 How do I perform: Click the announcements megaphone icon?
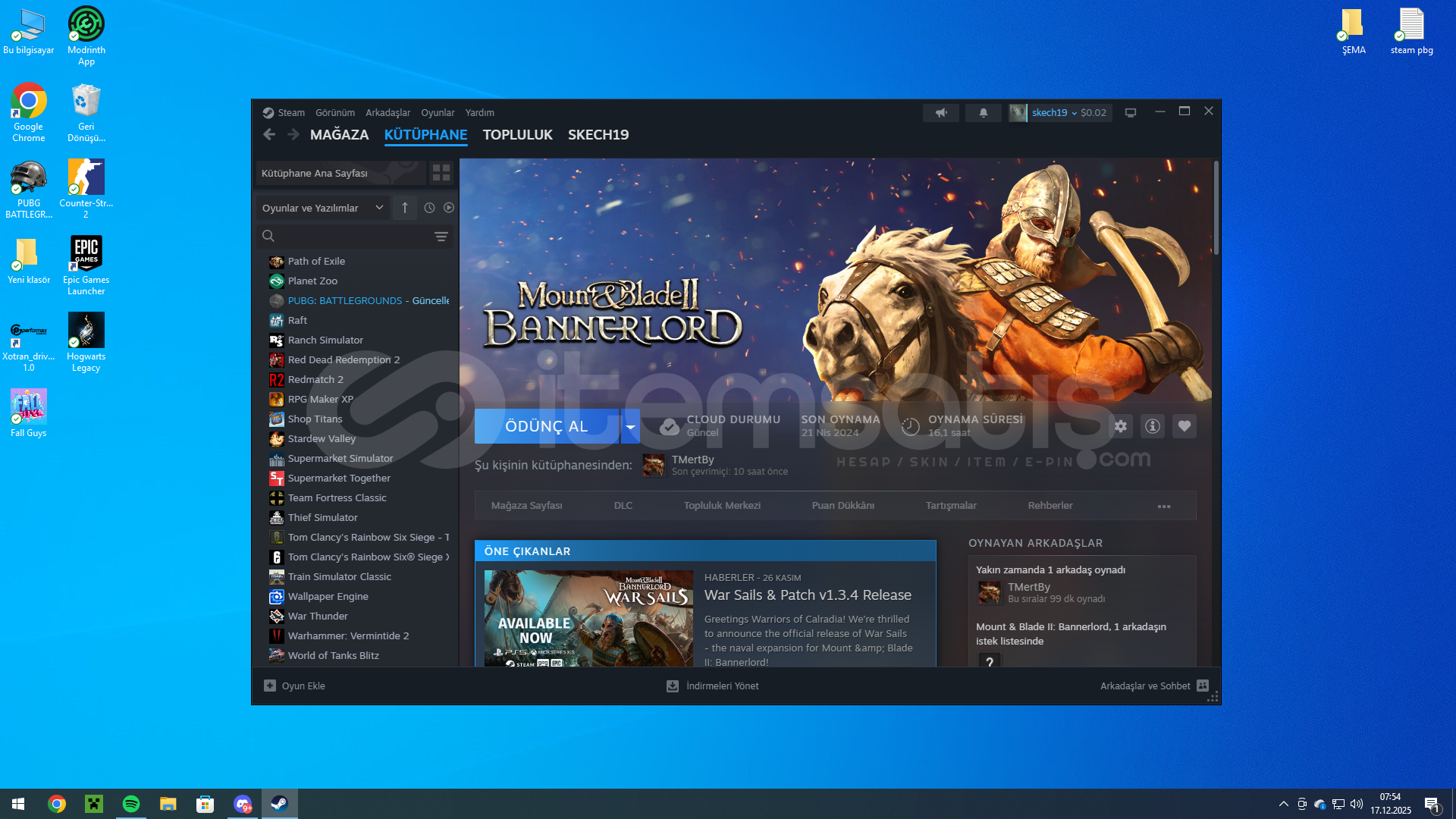point(941,113)
